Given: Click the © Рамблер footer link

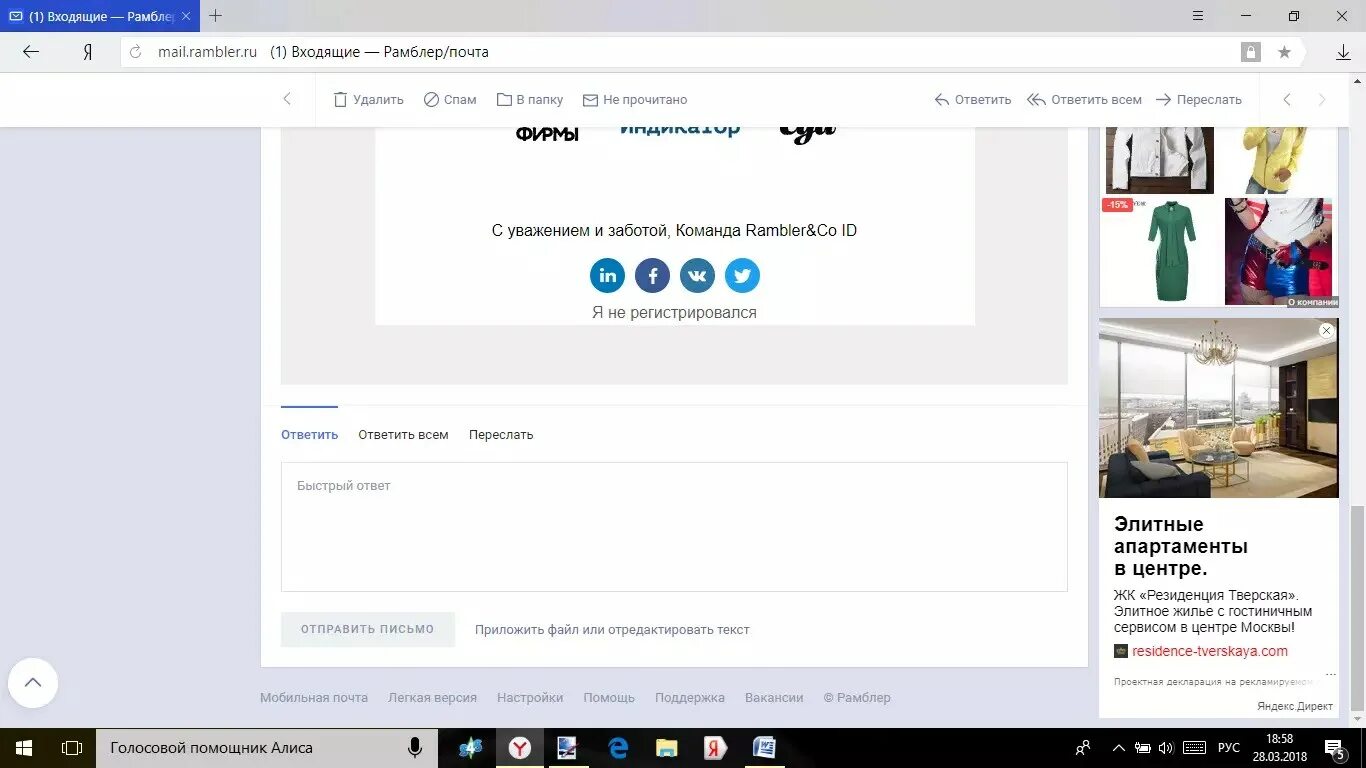Looking at the screenshot, I should tap(857, 698).
